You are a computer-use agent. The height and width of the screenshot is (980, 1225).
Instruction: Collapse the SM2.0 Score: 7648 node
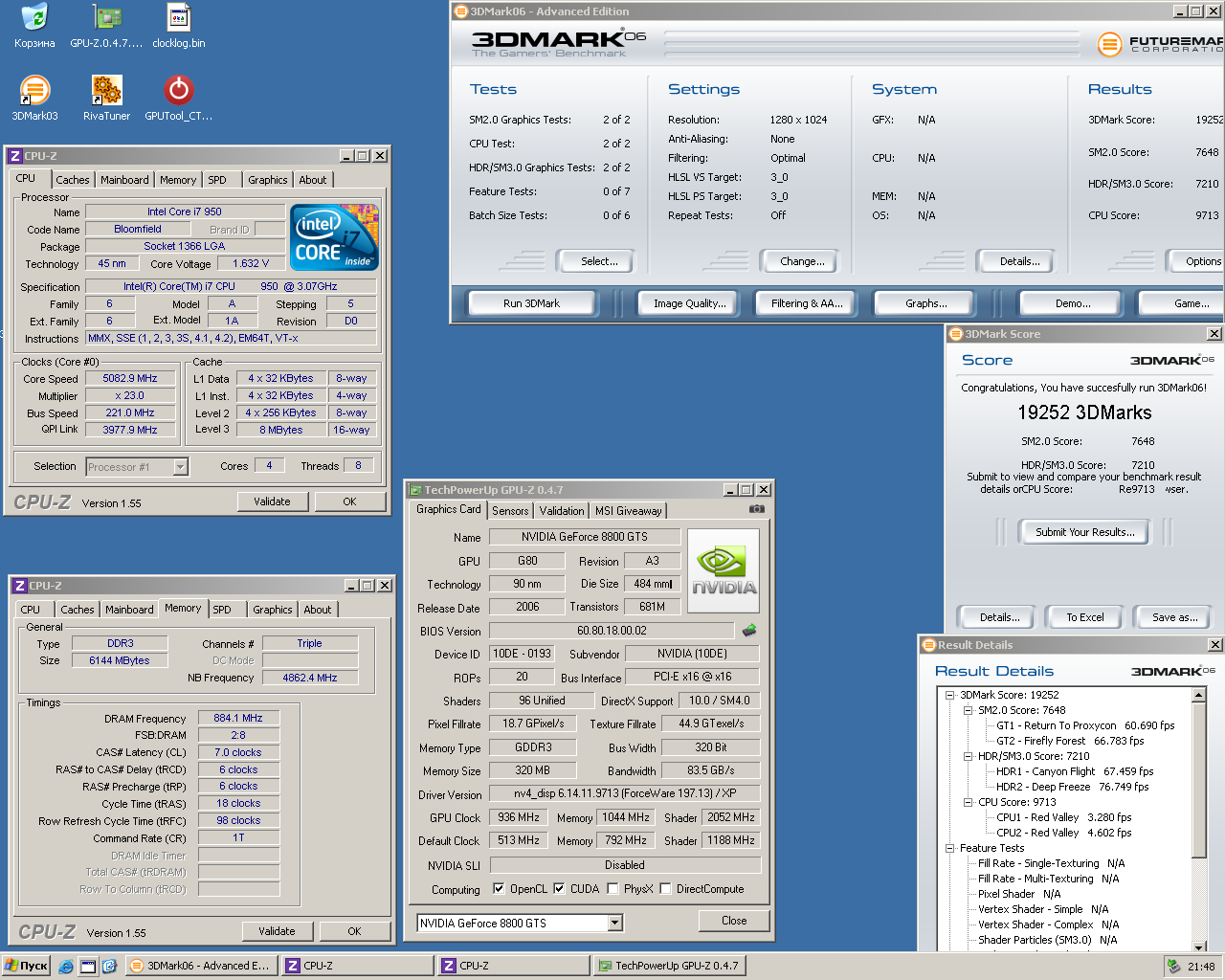[x=968, y=710]
